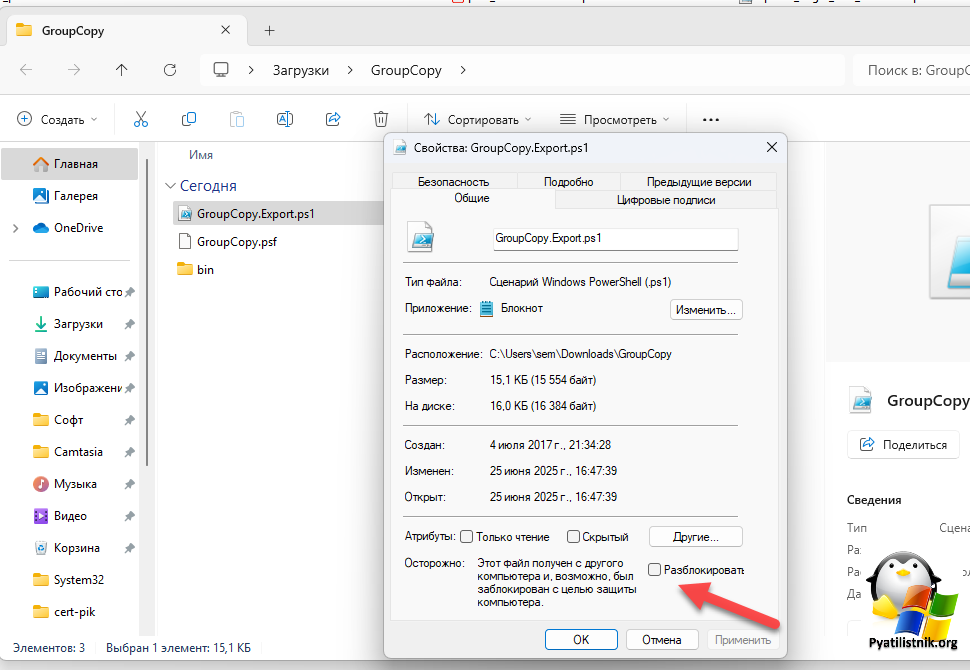Unpin Рабочий стол using its pin icon
The width and height of the screenshot is (970, 670).
[129, 292]
